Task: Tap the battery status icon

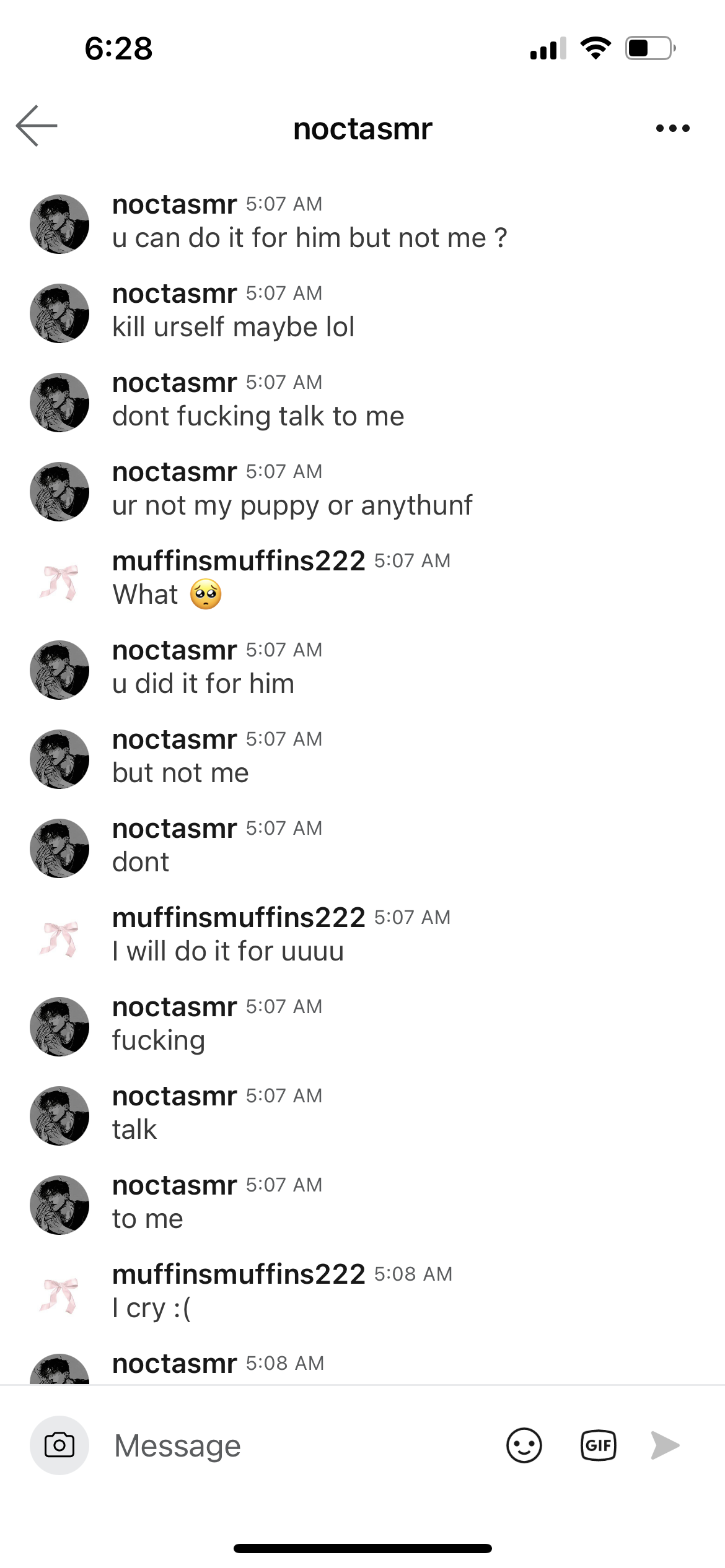Action: pyautogui.click(x=650, y=48)
